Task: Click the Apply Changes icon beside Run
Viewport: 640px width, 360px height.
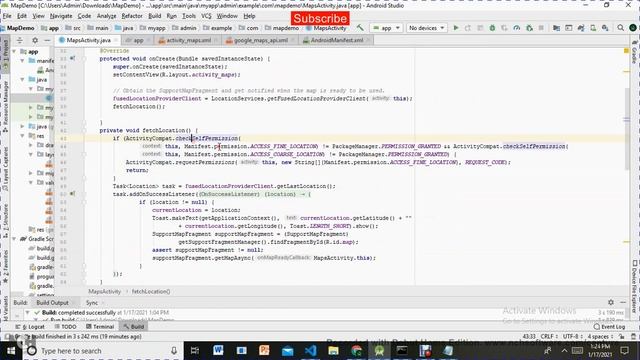Action: click(x=468, y=28)
